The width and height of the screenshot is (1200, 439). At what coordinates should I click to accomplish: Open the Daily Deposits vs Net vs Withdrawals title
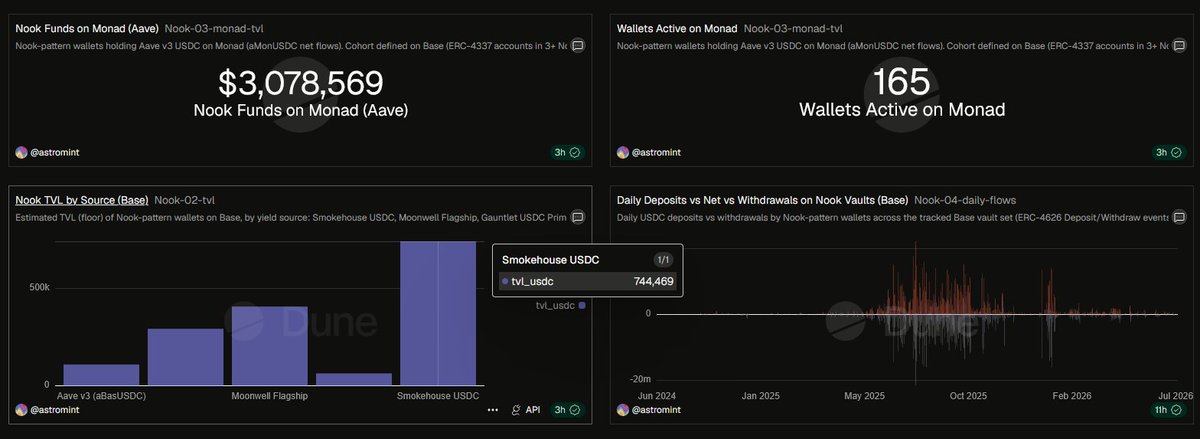763,199
